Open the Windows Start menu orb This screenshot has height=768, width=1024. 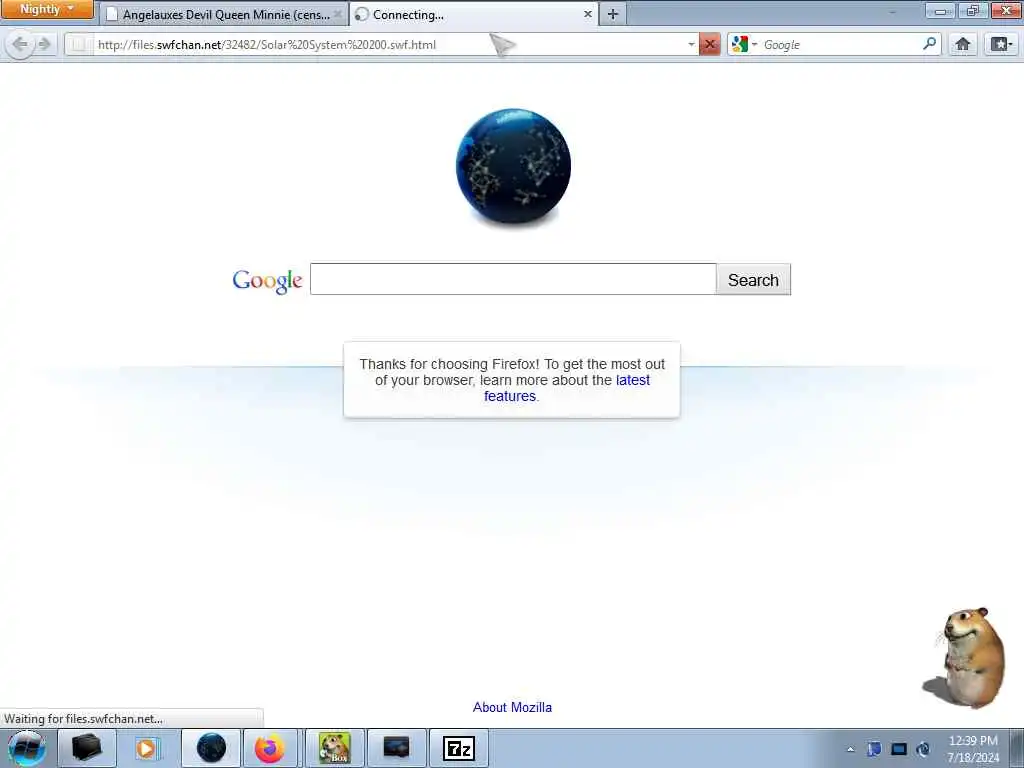(26, 748)
